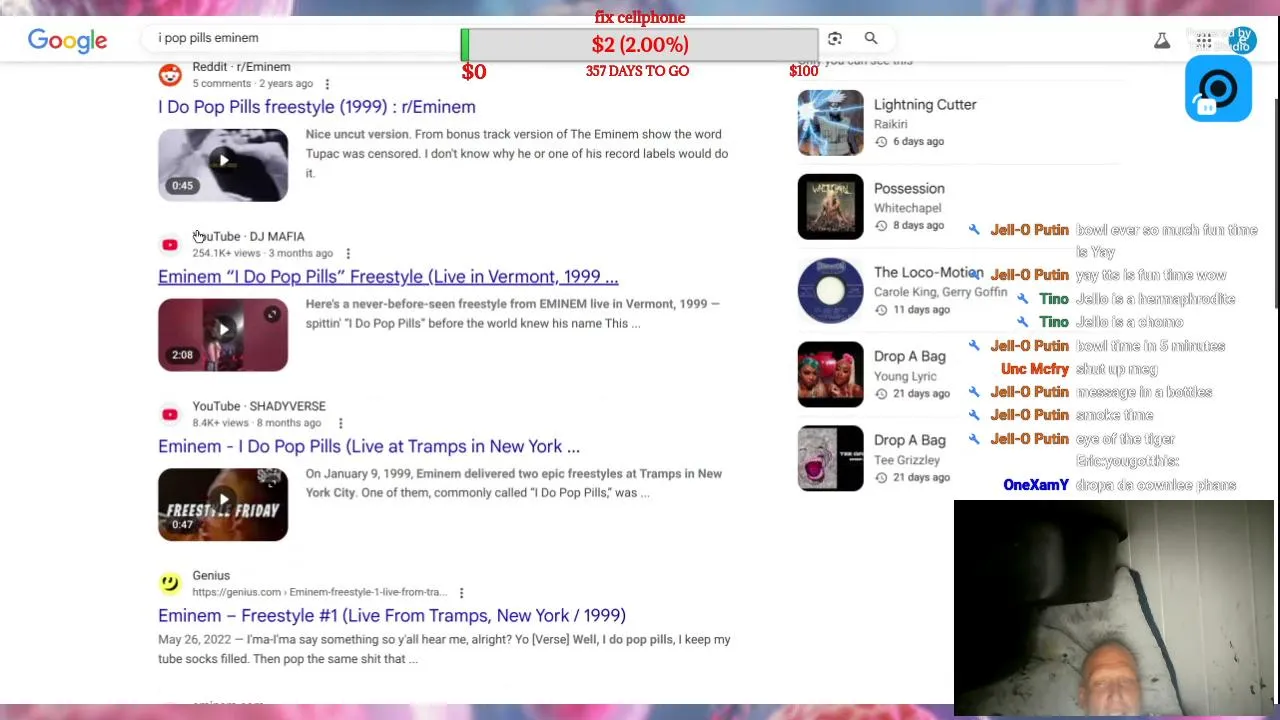
Task: Select 'Drop A Bag' by Tee Grizzley title
Action: [909, 441]
